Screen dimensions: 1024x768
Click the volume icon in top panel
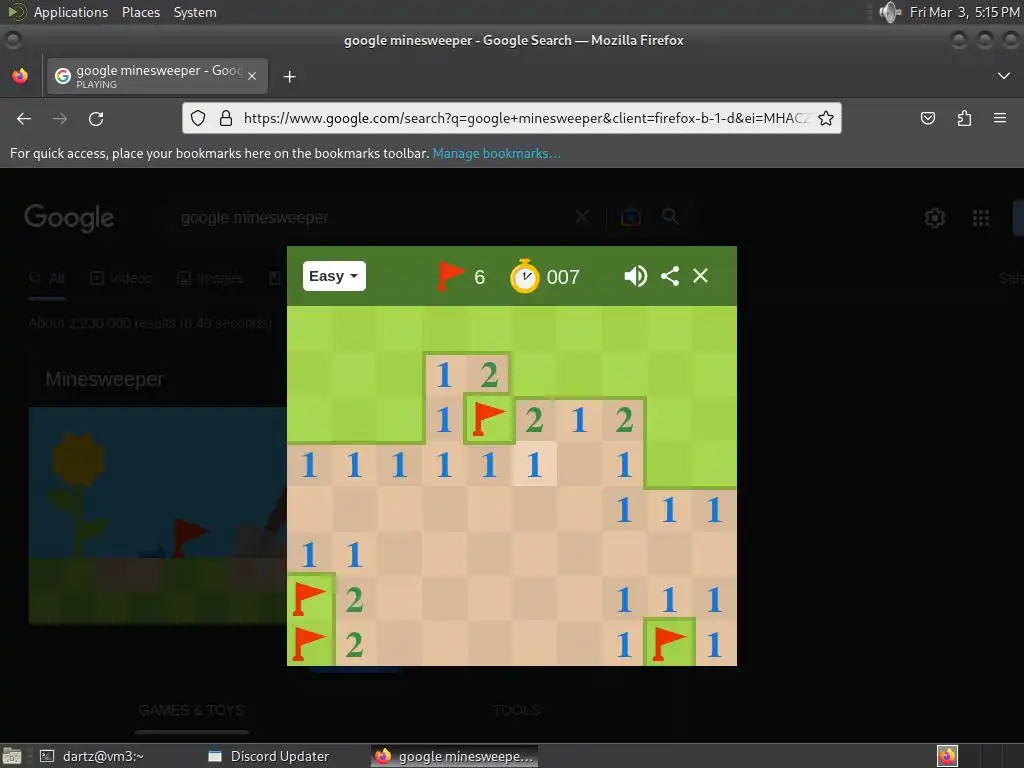pyautogui.click(x=889, y=12)
